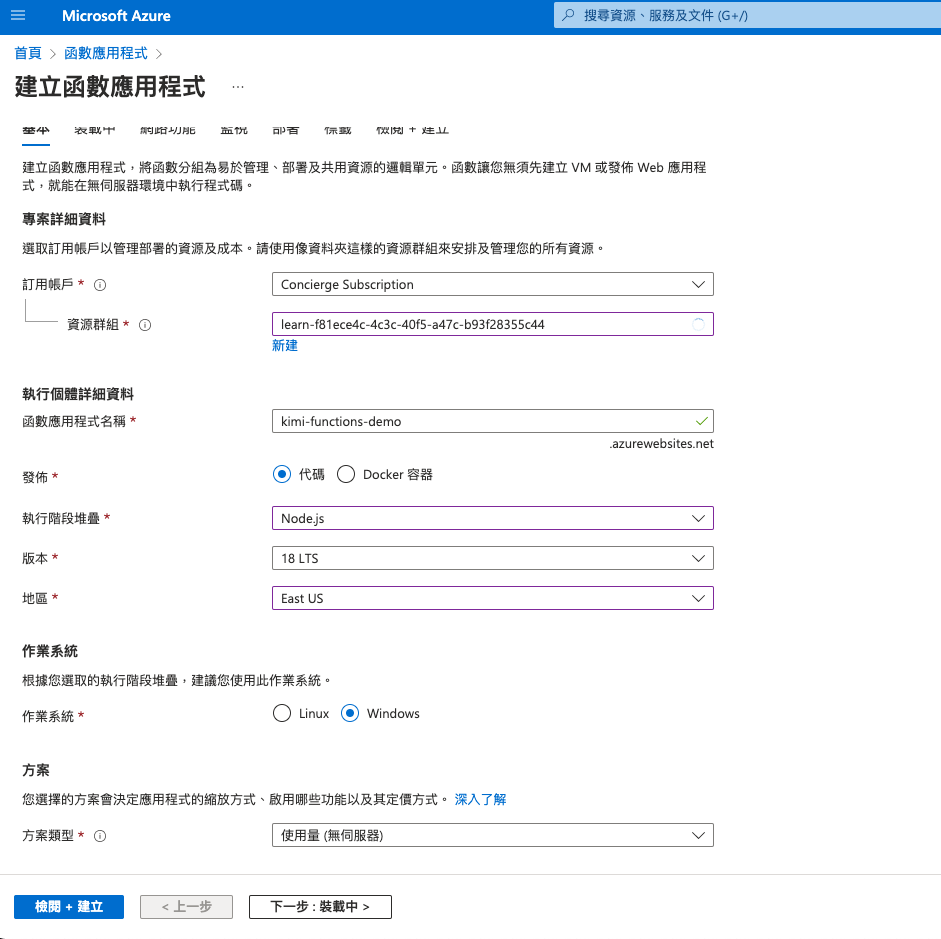Switch to the 裝載中 tab
941x939 pixels.
tap(95, 130)
